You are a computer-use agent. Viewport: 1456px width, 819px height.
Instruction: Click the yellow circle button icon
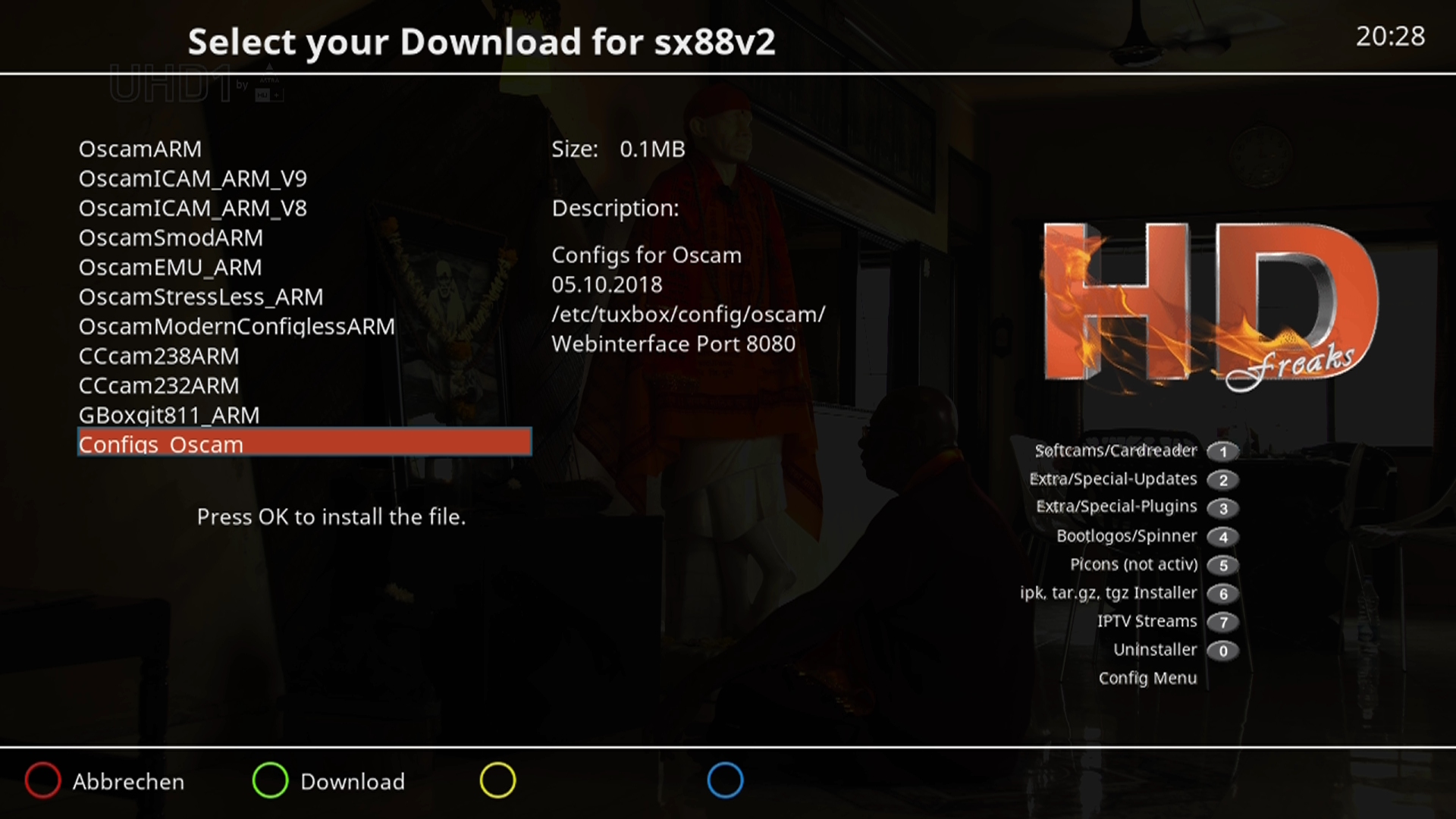(497, 780)
